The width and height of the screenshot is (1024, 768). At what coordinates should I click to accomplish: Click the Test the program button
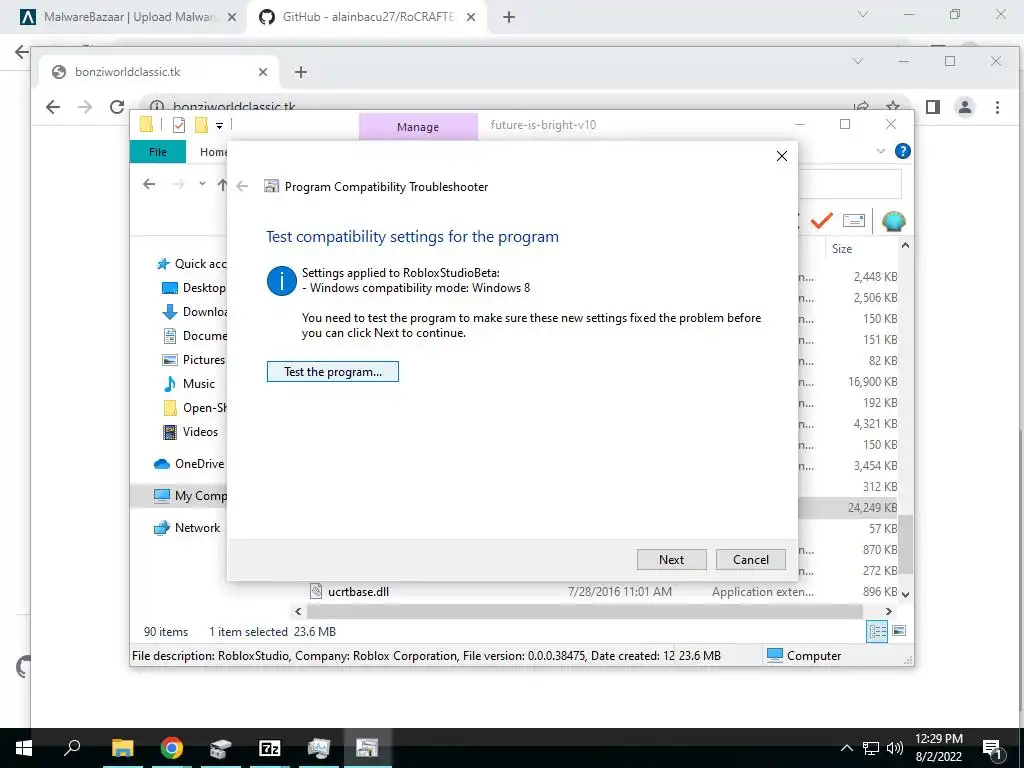[x=332, y=372]
